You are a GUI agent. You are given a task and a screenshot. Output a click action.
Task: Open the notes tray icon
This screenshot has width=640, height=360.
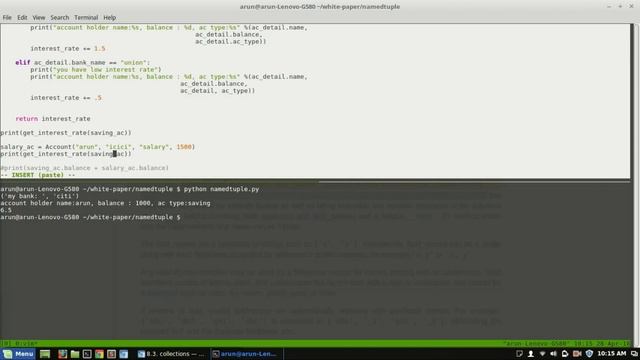pos(519,354)
